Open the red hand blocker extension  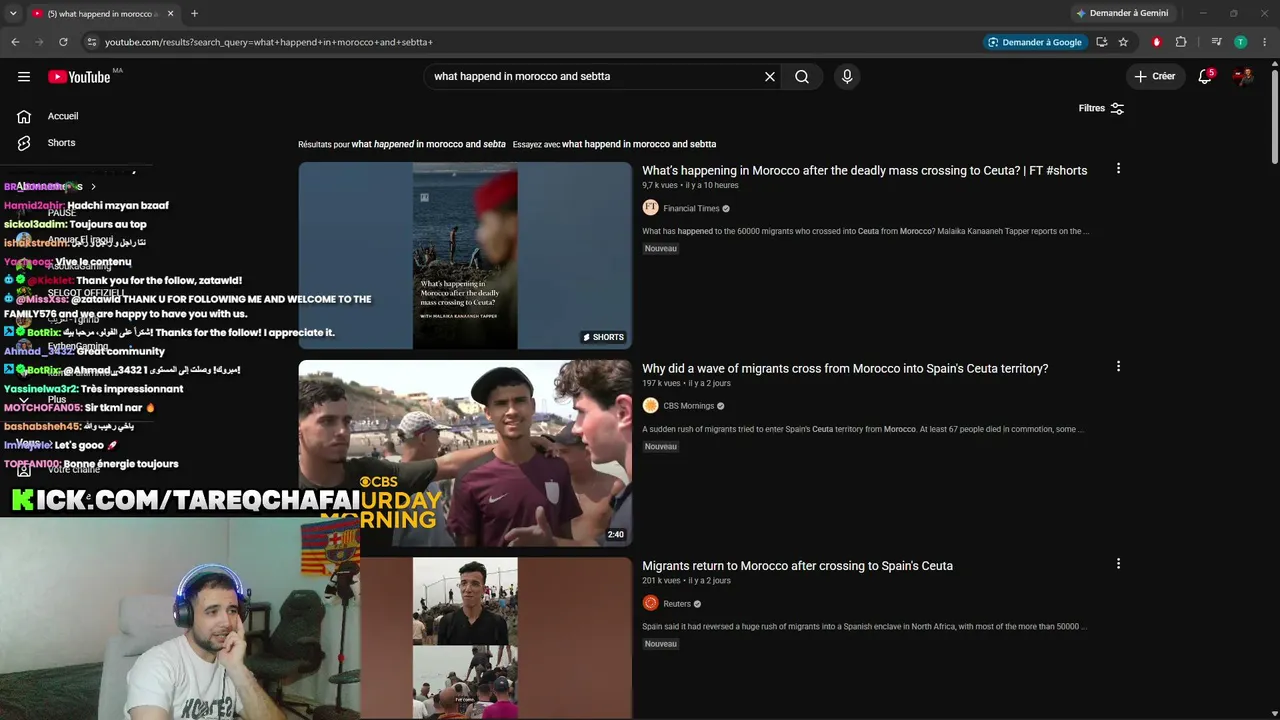pyautogui.click(x=1157, y=42)
